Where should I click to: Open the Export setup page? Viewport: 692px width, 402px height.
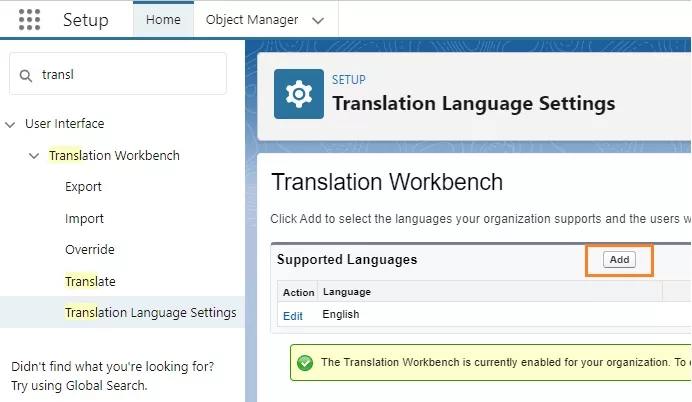tap(83, 187)
